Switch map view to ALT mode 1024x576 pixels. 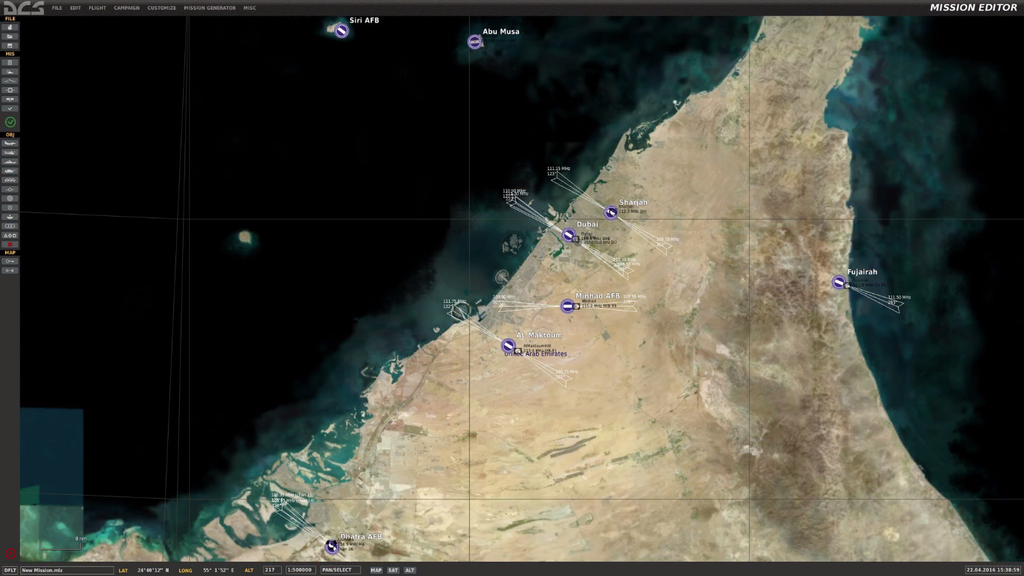pyautogui.click(x=410, y=570)
